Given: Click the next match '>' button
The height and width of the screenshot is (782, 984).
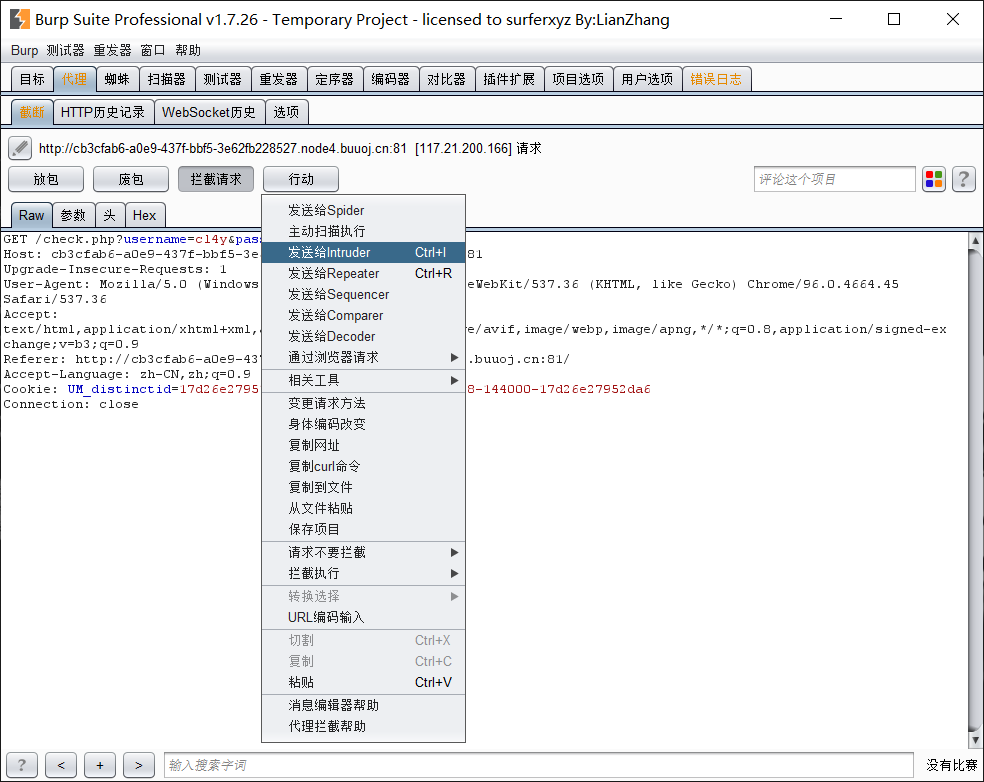Looking at the screenshot, I should (x=139, y=765).
